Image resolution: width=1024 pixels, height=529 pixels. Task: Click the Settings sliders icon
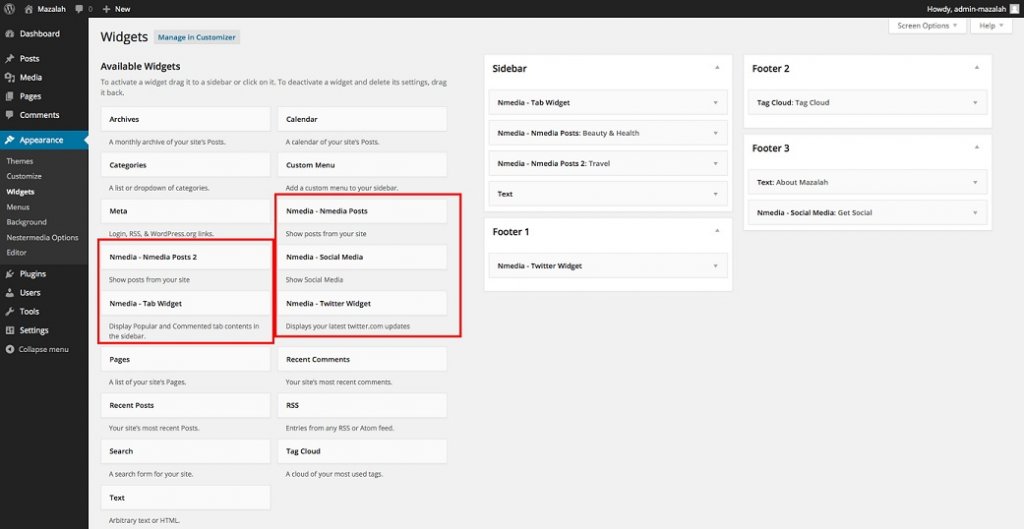click(10, 330)
